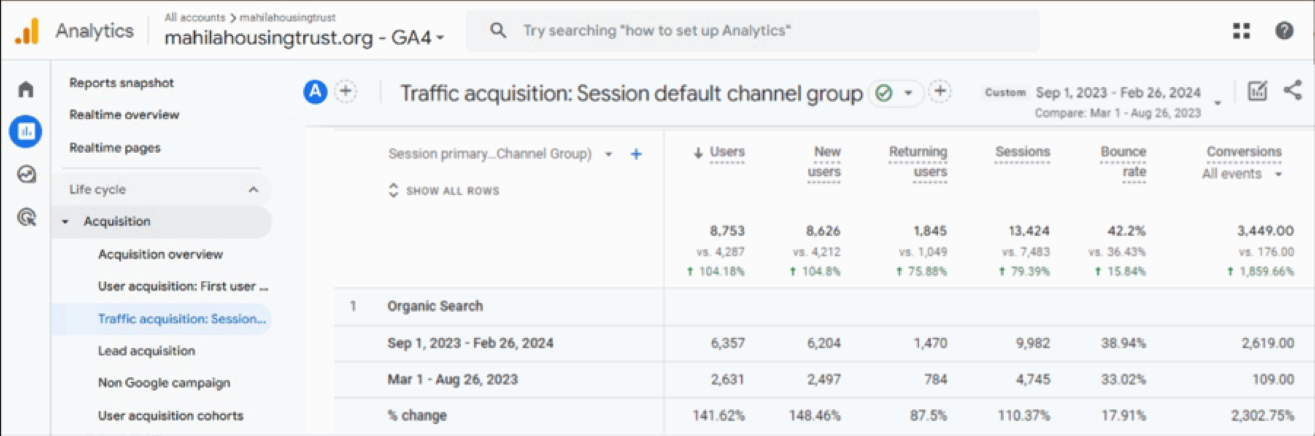Screen dimensions: 1315x436
Task: Click conversions change value 2,302.75%
Action: (1262, 416)
